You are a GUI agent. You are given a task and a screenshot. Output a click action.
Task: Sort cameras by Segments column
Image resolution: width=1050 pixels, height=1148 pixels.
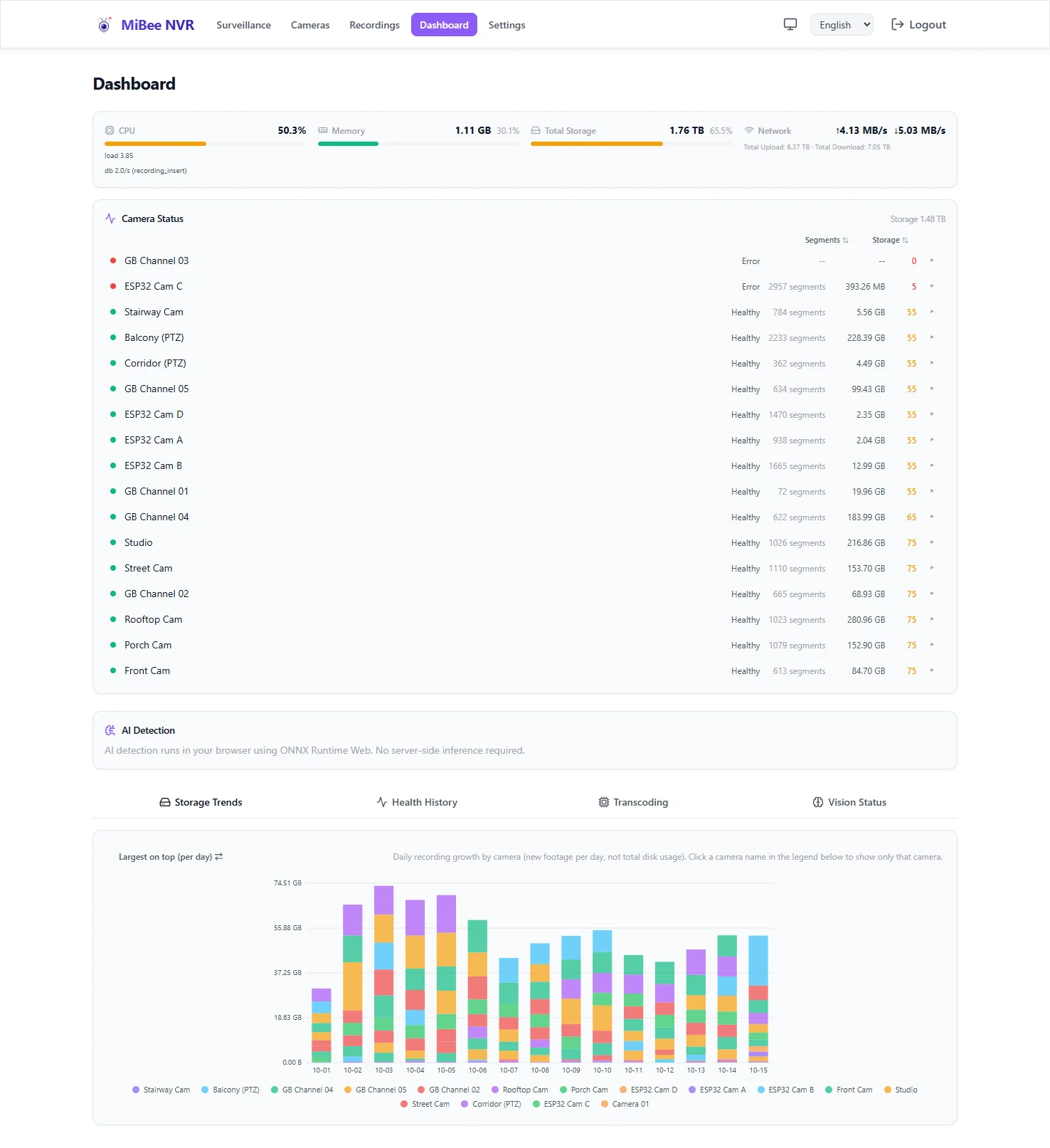827,240
